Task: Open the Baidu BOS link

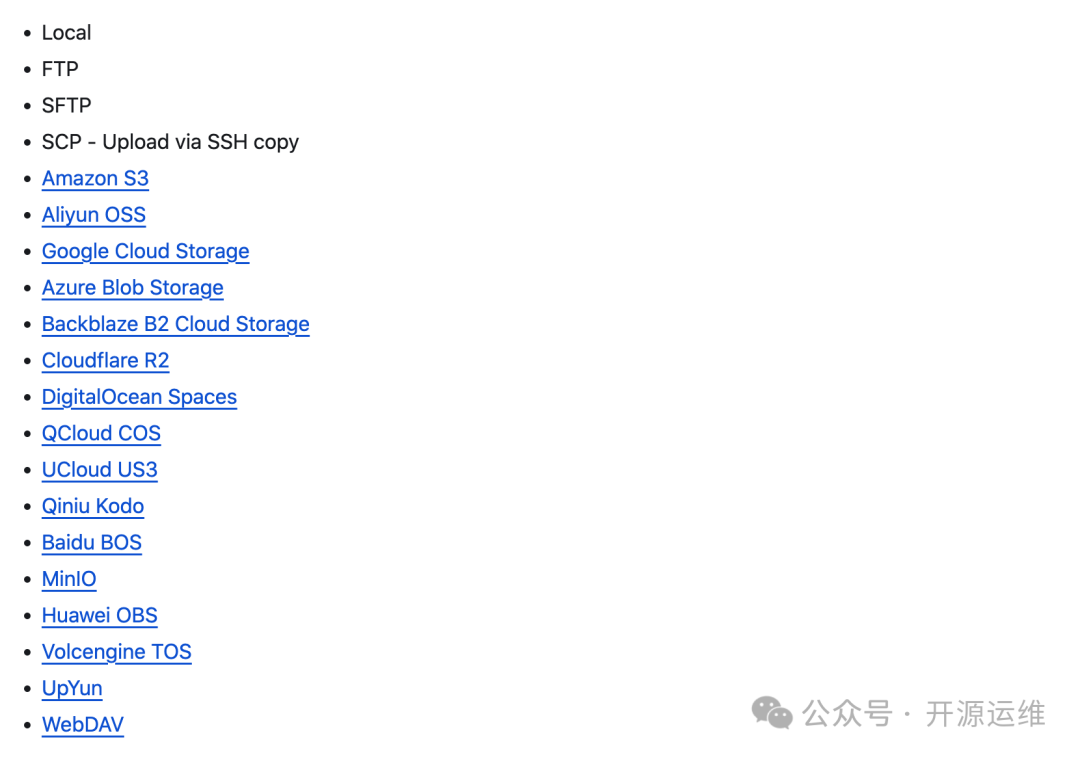Action: click(92, 543)
